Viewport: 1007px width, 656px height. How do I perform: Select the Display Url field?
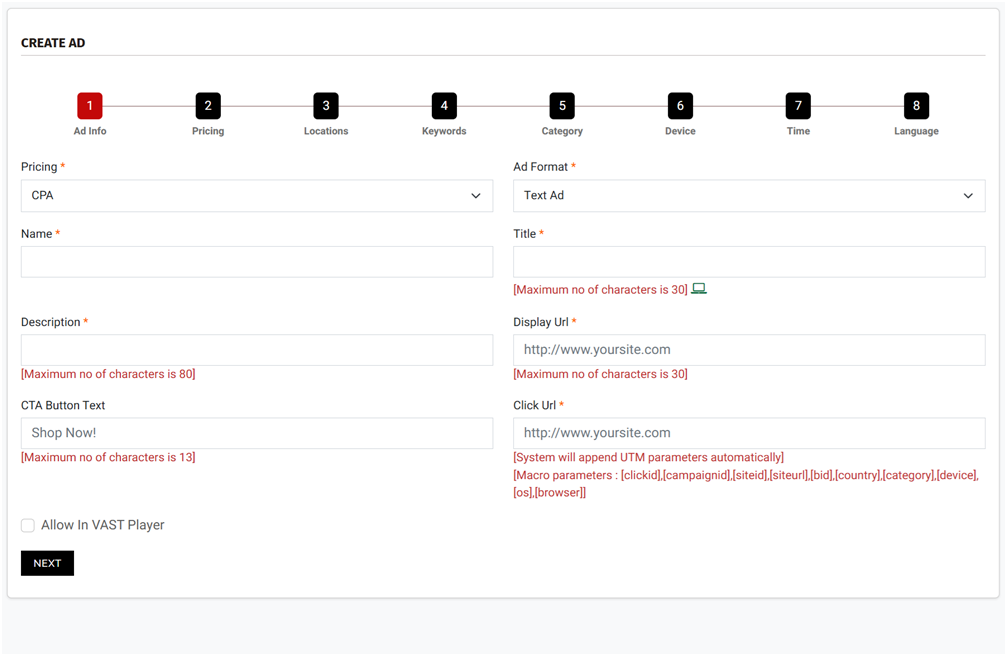click(749, 350)
